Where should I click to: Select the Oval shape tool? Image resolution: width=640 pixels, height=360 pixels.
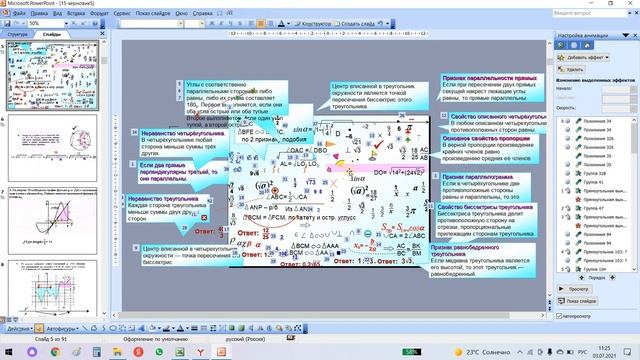click(113, 328)
